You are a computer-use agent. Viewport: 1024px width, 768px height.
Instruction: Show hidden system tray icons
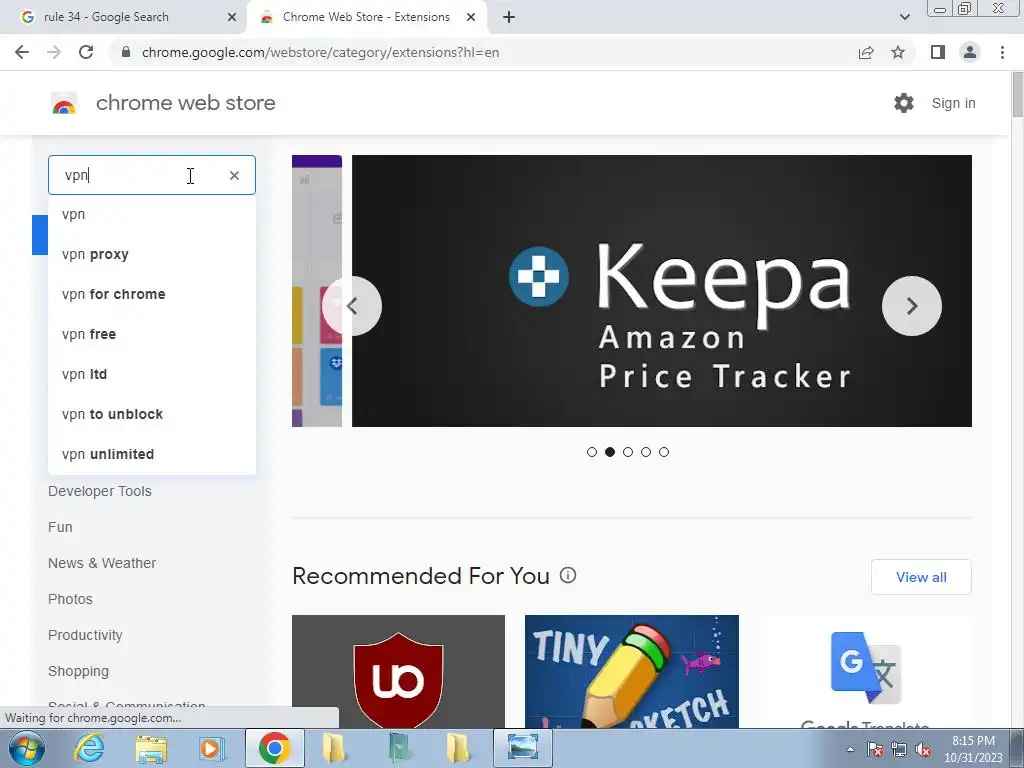pyautogui.click(x=850, y=749)
